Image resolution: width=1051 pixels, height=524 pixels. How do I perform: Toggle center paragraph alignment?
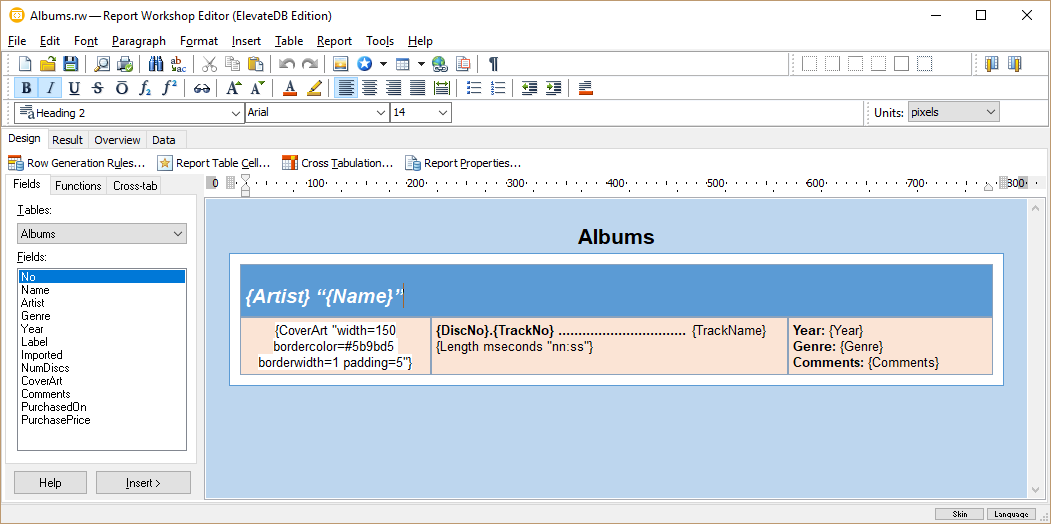[x=369, y=88]
